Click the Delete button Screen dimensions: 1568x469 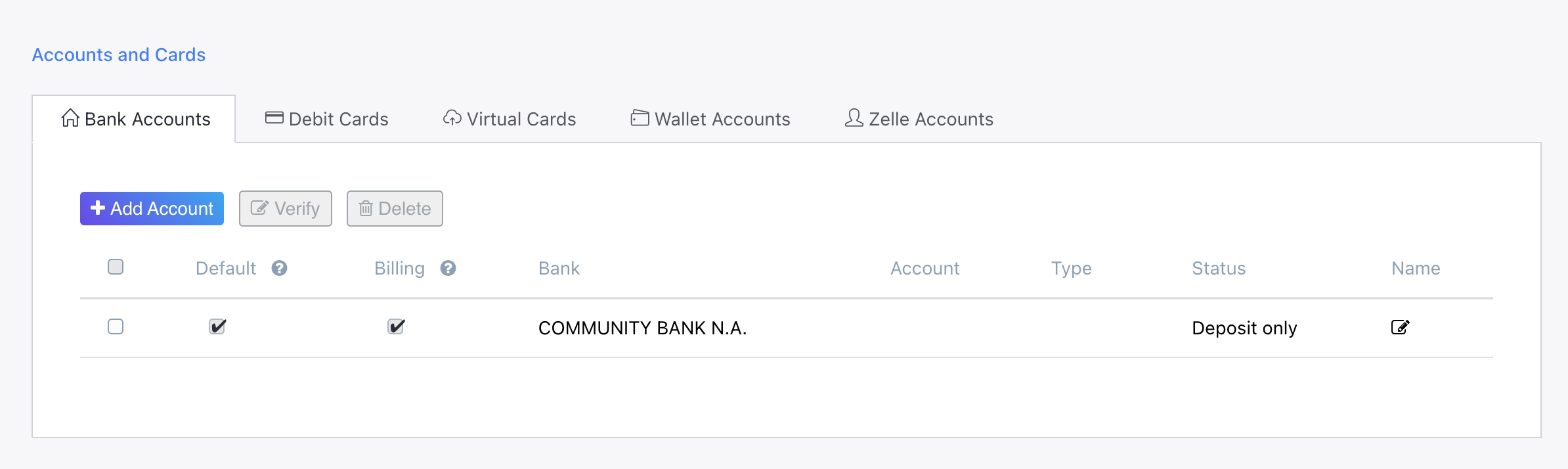[395, 209]
